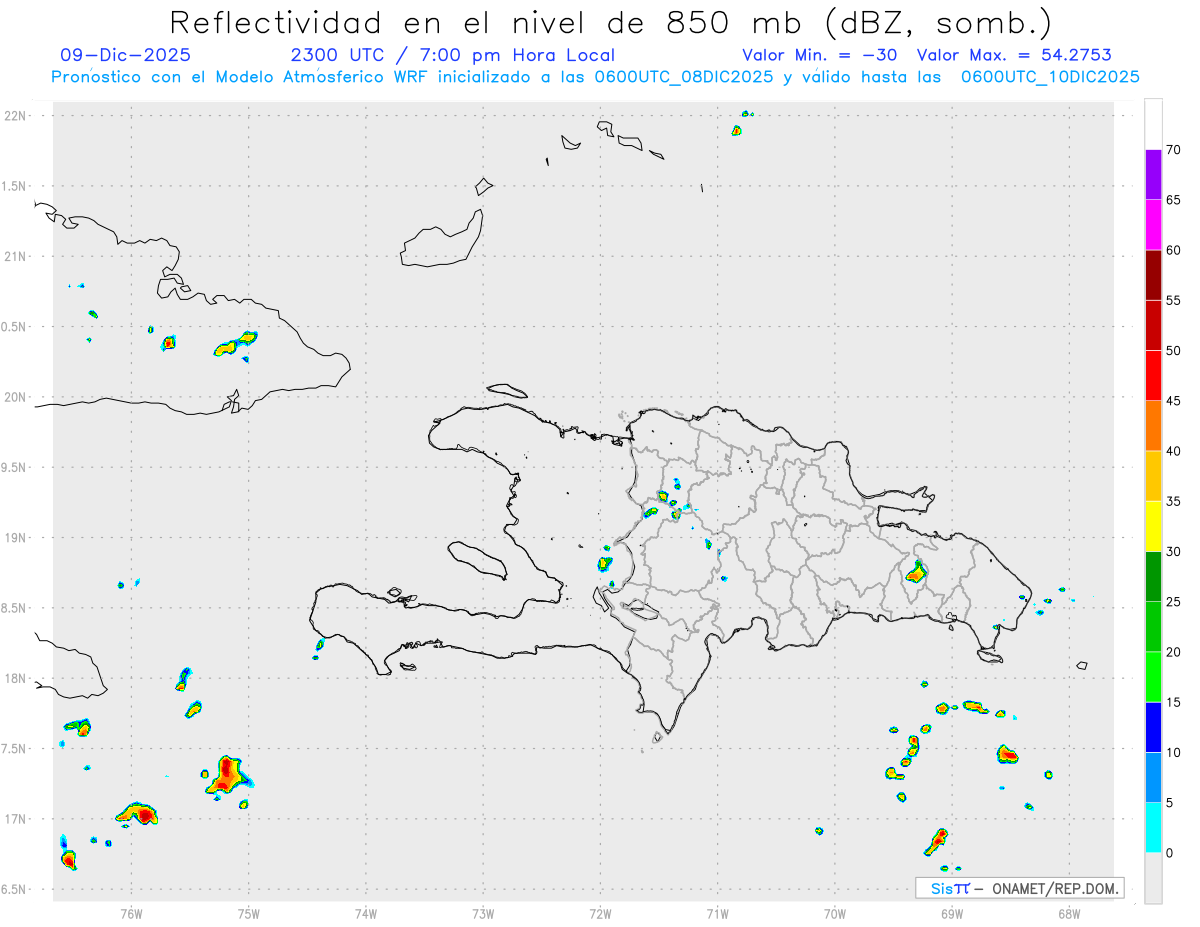The width and height of the screenshot is (1200, 927).
Task: Click the SisTT ONAMET/REP.DOM. logo box
Action: (1019, 888)
